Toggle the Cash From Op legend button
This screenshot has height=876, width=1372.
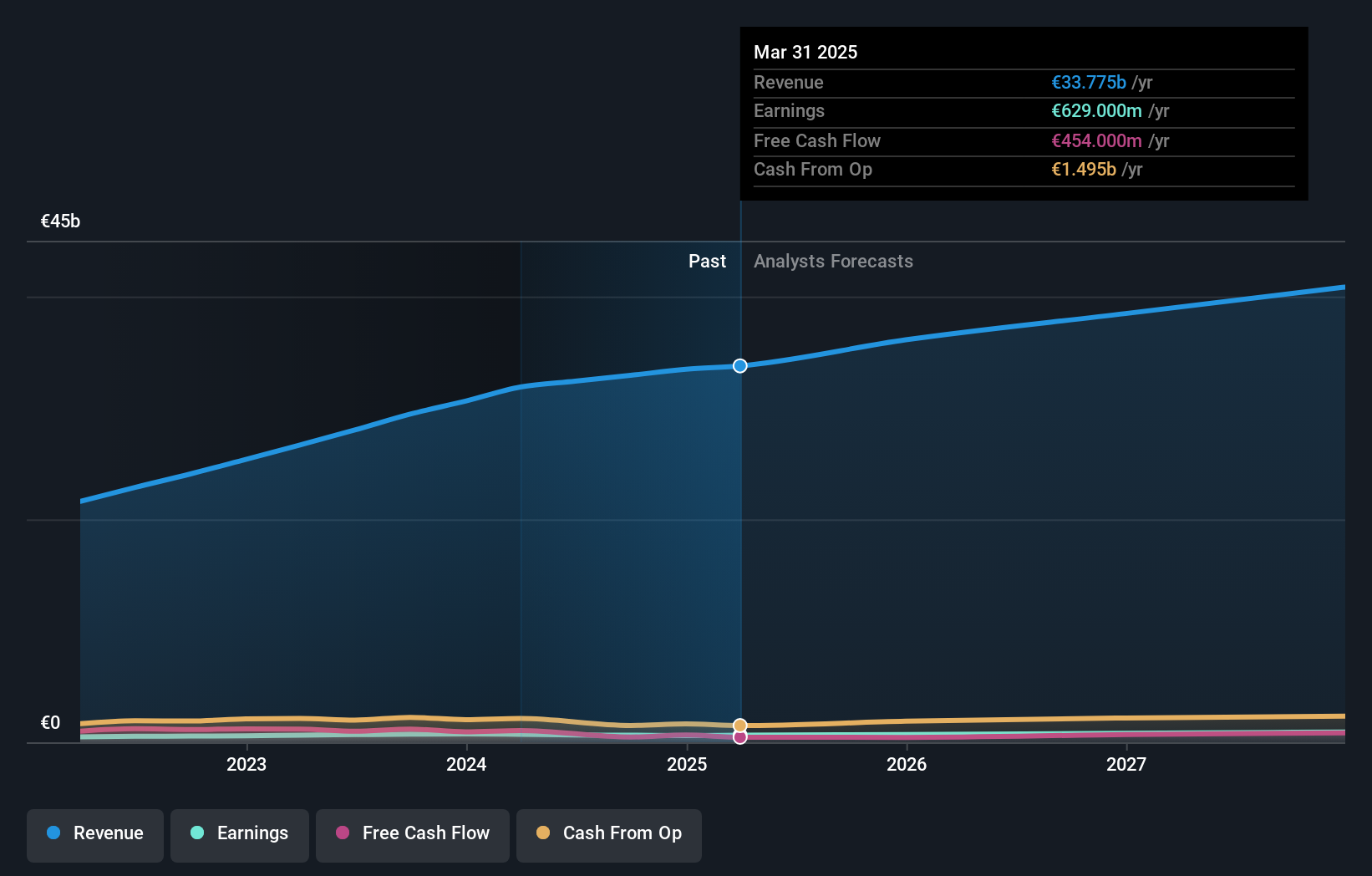(x=609, y=835)
